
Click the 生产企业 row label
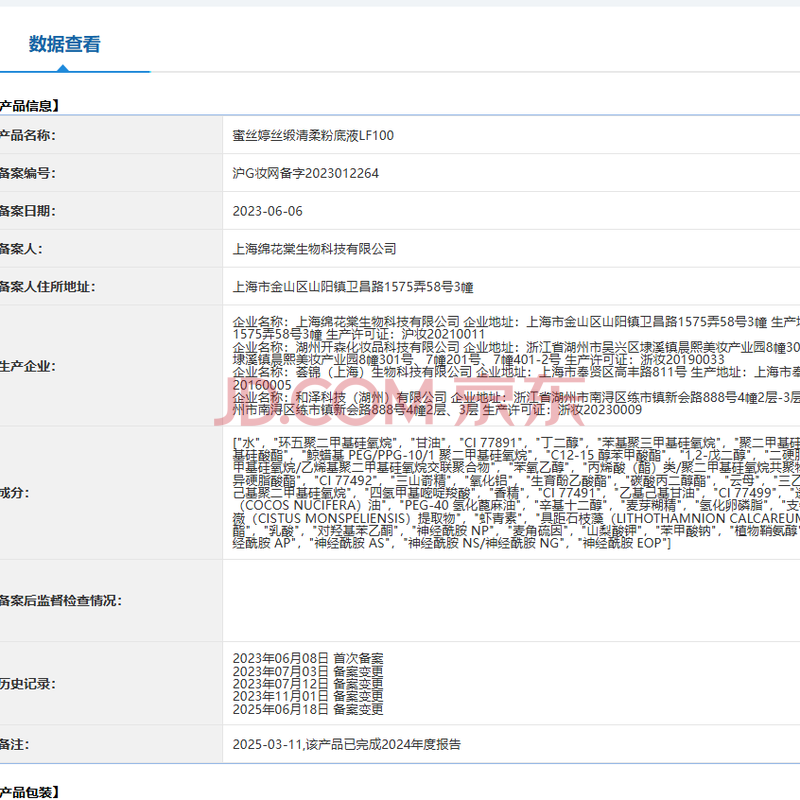point(28,366)
